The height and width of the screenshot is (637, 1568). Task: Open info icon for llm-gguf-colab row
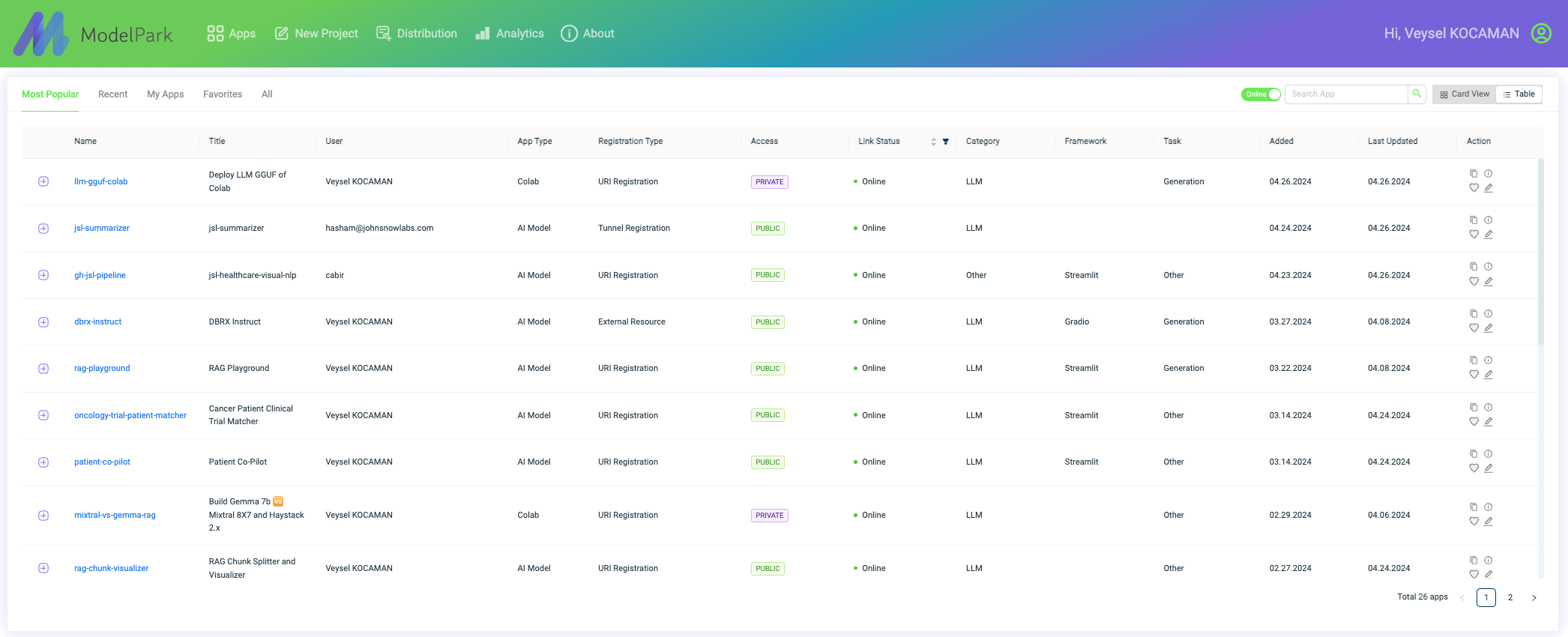coord(1489,174)
